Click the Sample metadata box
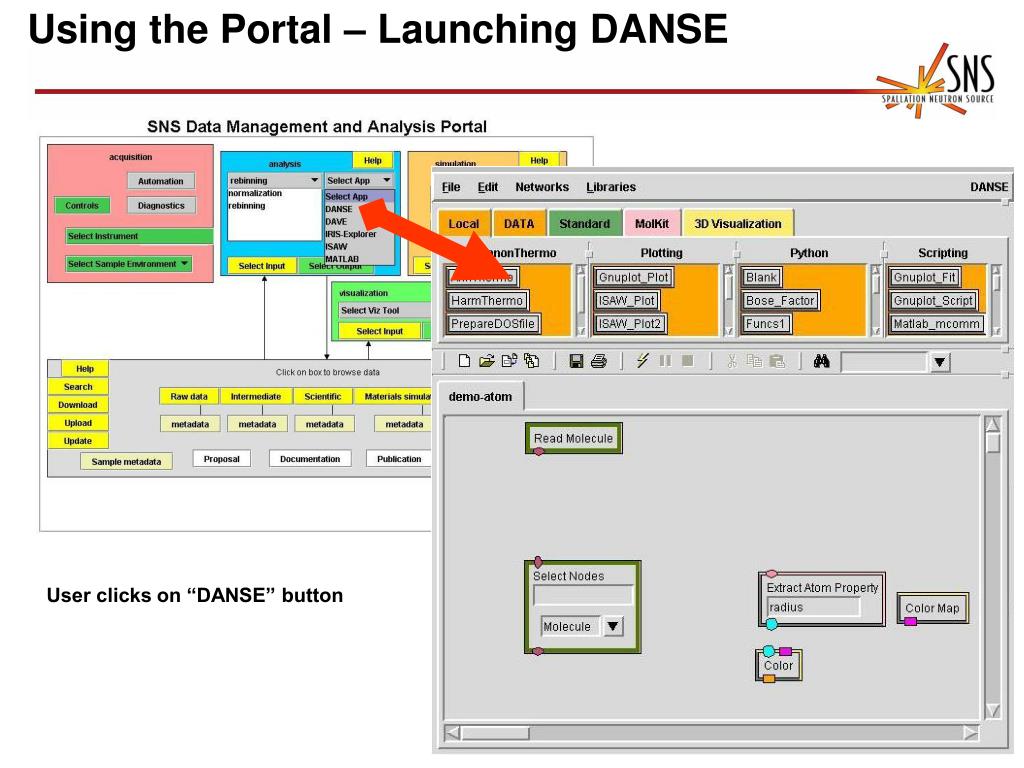The height and width of the screenshot is (768, 1024). click(126, 462)
